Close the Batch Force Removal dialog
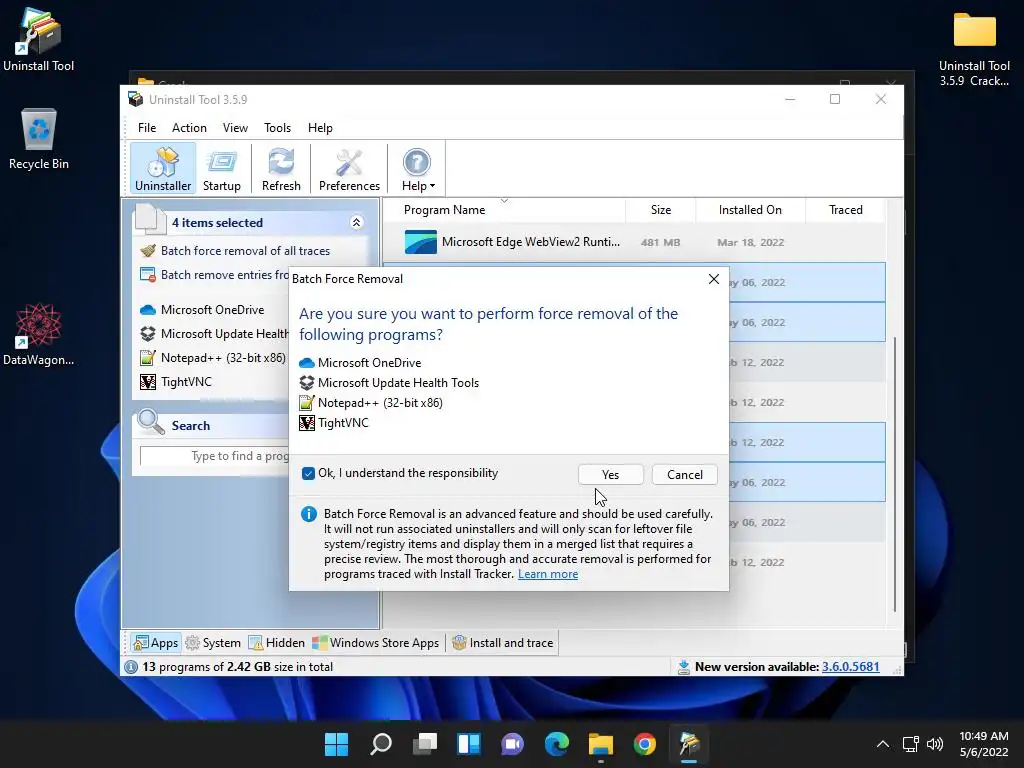 pyautogui.click(x=714, y=279)
